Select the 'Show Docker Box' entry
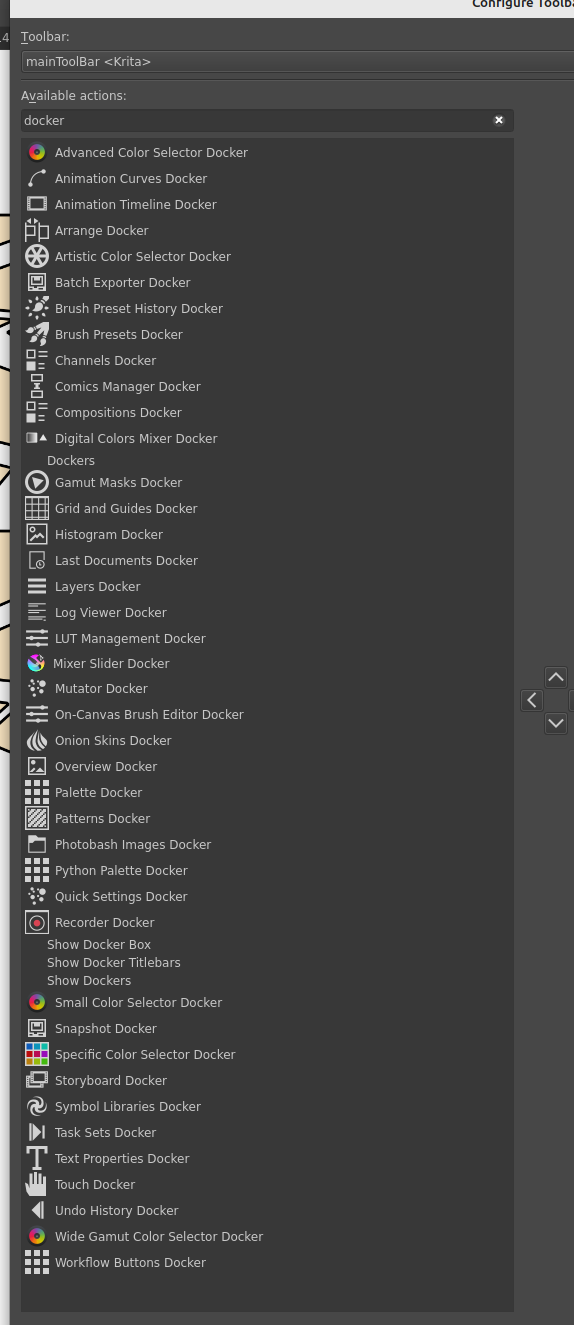 99,945
